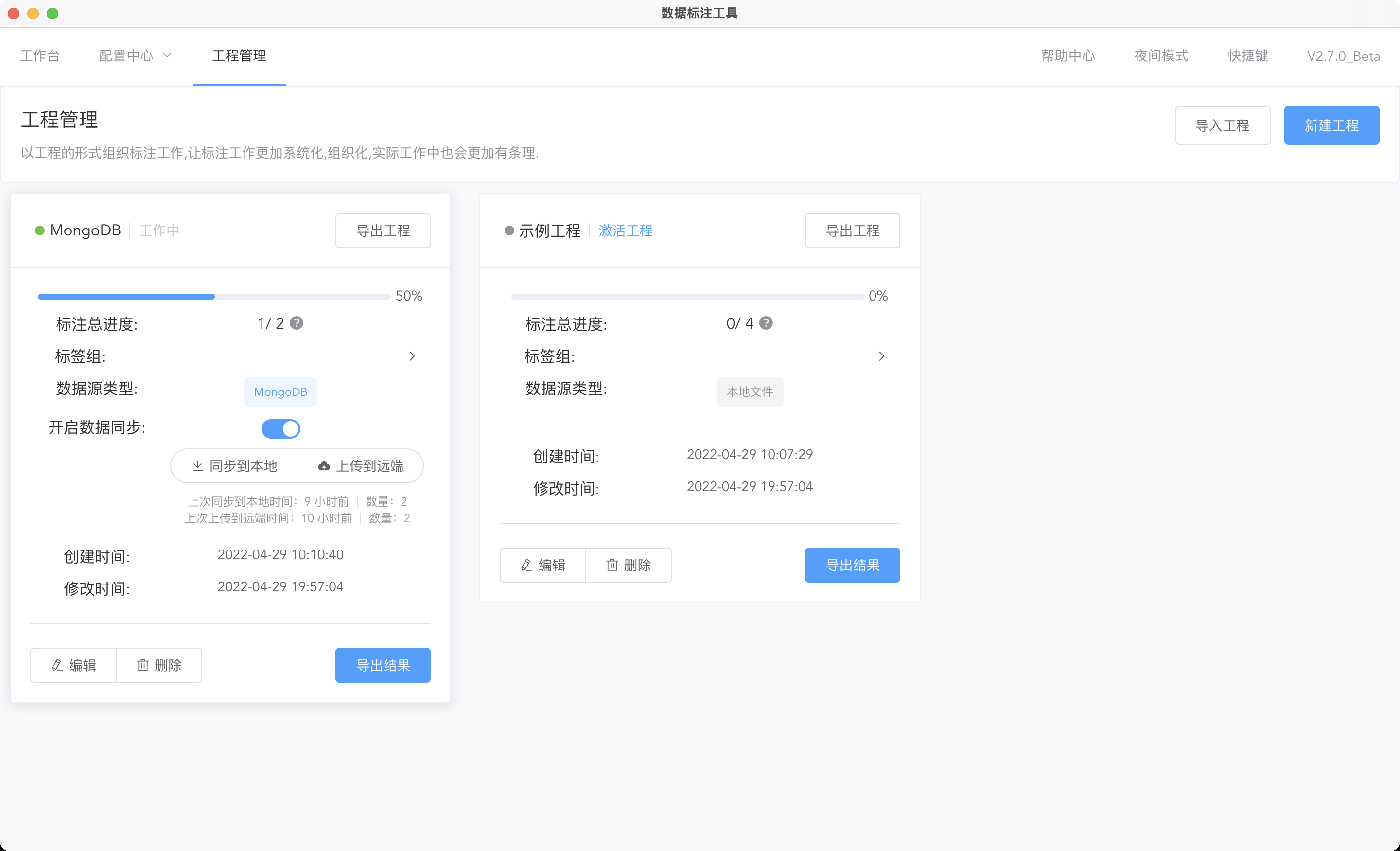This screenshot has width=1400, height=851.
Task: Click 上次上传到远端时间 info line
Action: [297, 518]
